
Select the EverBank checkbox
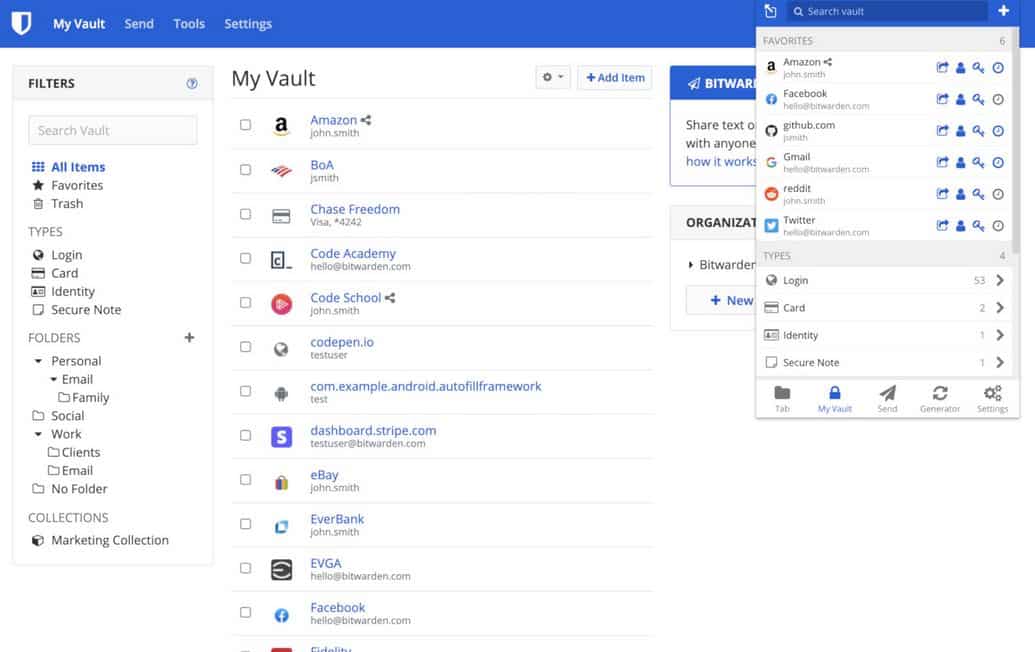[245, 523]
